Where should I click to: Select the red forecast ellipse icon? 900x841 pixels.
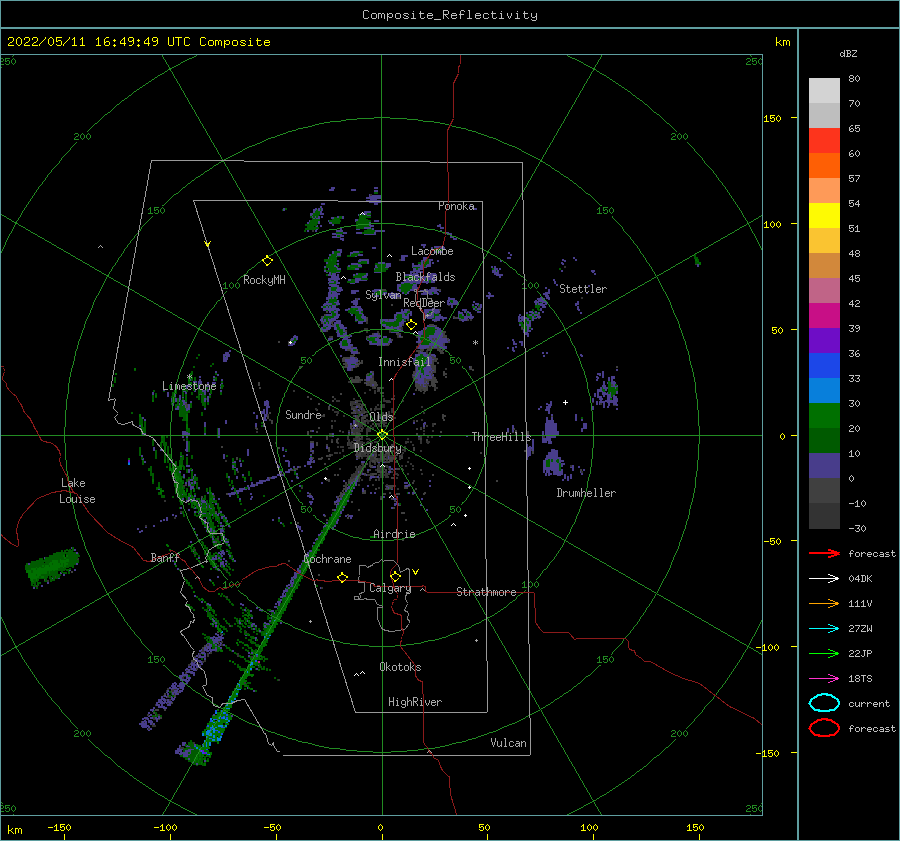(x=824, y=728)
